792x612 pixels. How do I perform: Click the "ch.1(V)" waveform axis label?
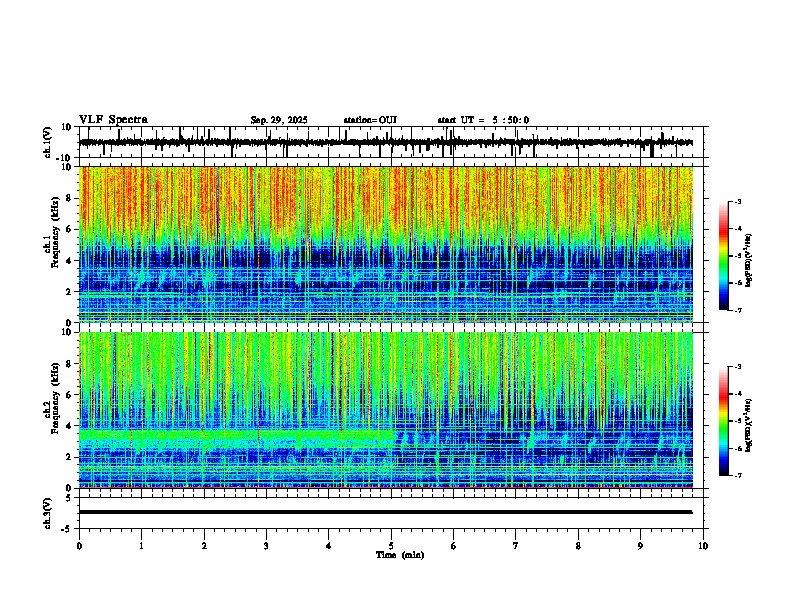coord(48,142)
